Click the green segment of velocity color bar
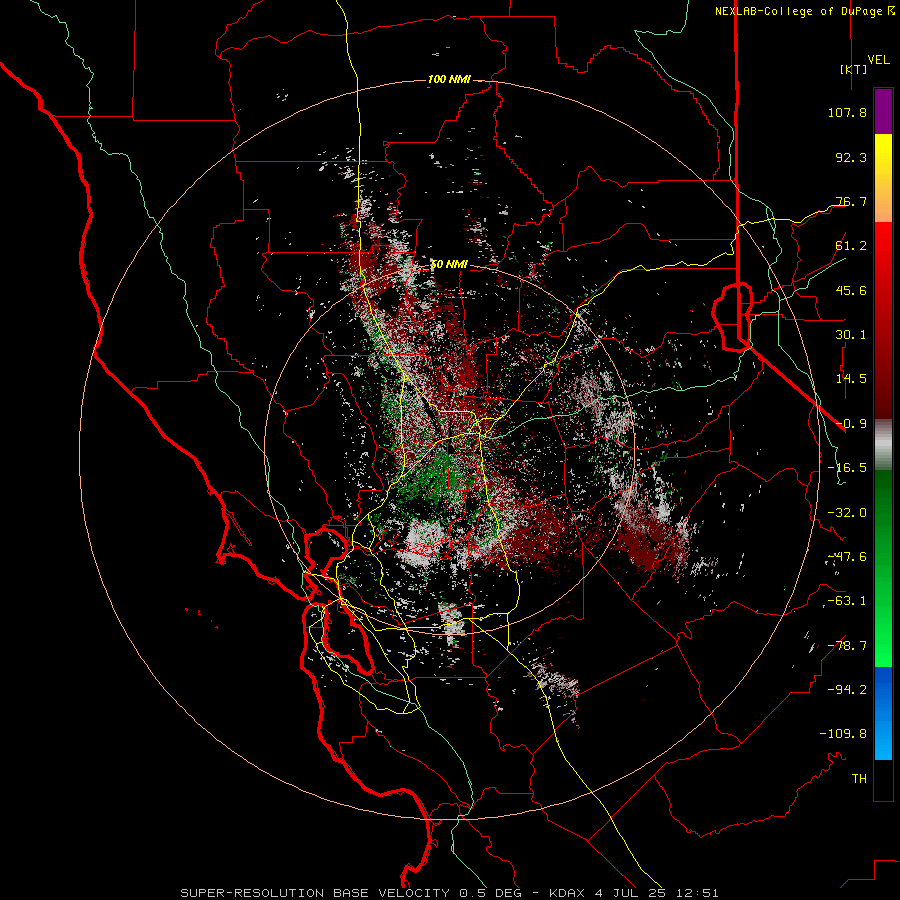 (x=883, y=568)
